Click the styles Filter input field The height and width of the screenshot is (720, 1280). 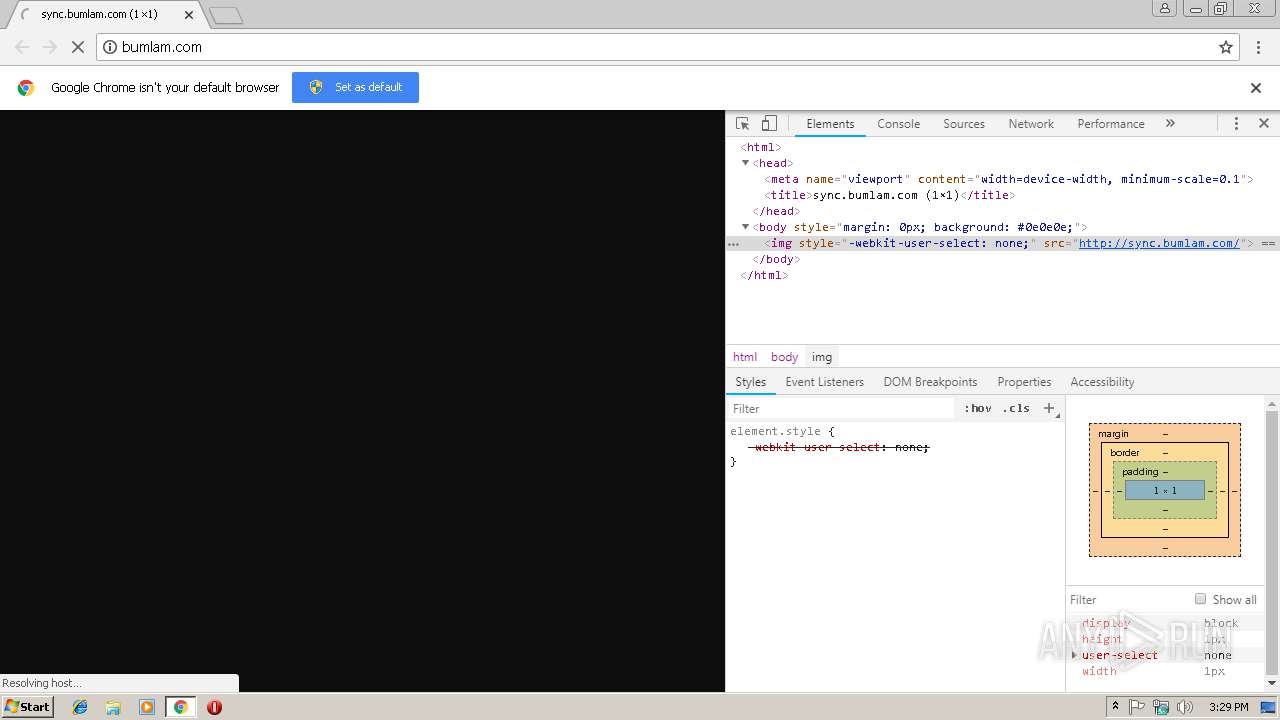[x=840, y=408]
